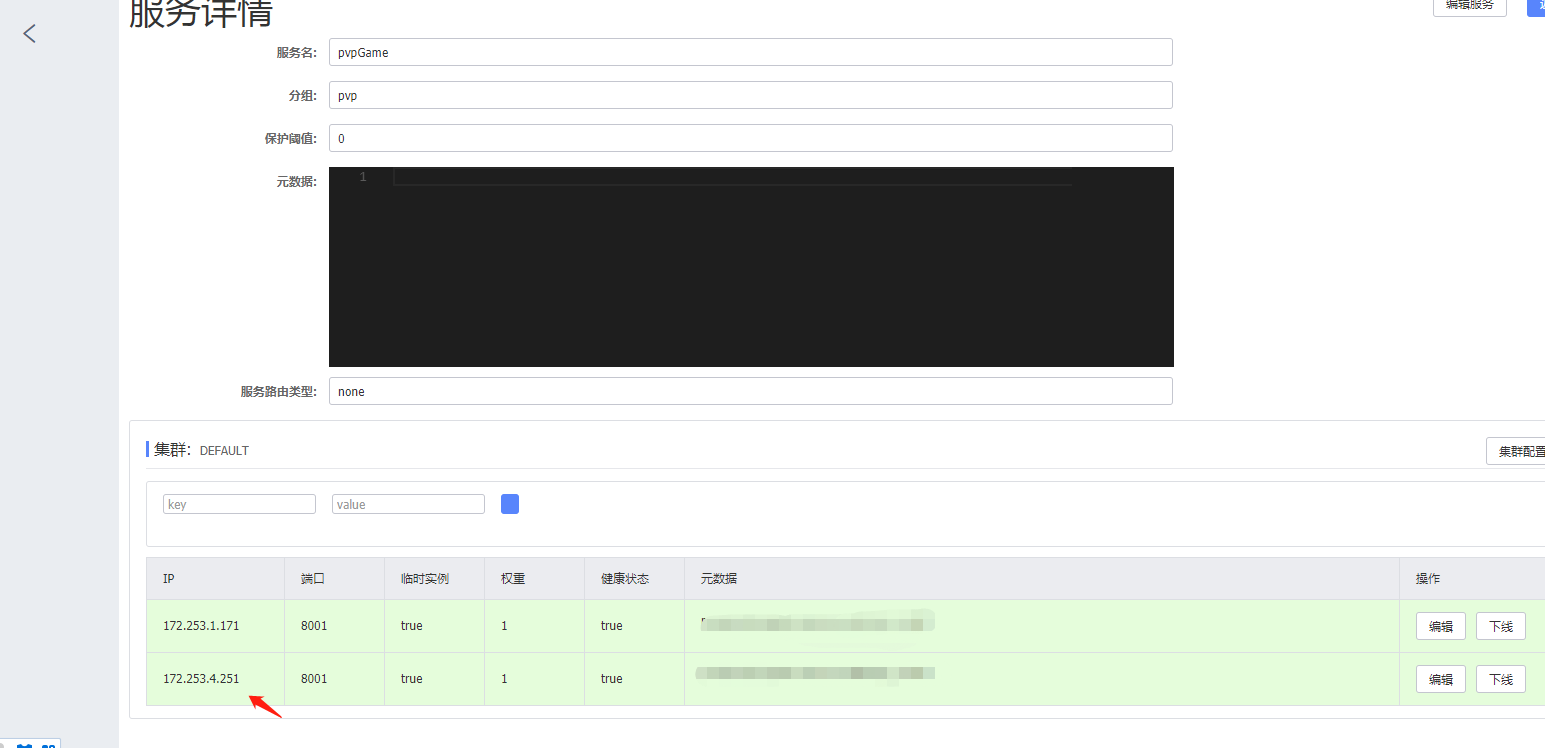
Task: Open 集群配置 cluster settings
Action: [x=1516, y=451]
